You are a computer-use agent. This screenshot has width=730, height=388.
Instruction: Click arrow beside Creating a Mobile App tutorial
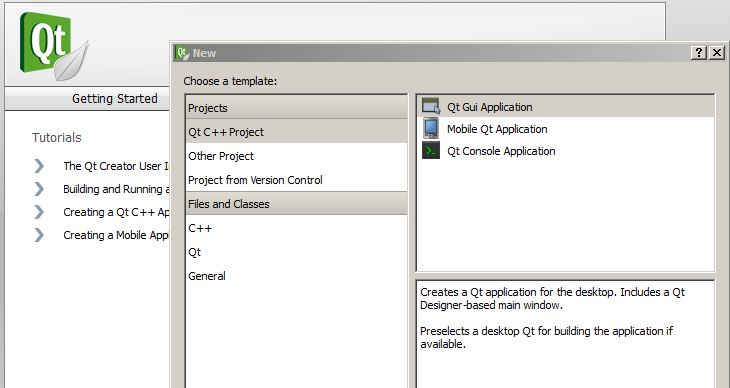39,235
